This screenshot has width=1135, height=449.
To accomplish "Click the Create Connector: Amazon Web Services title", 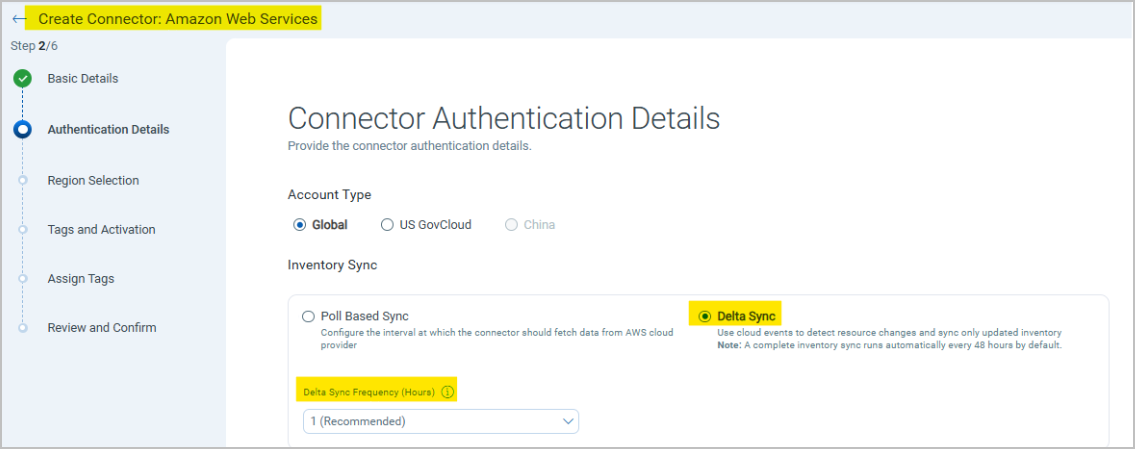I will click(177, 19).
